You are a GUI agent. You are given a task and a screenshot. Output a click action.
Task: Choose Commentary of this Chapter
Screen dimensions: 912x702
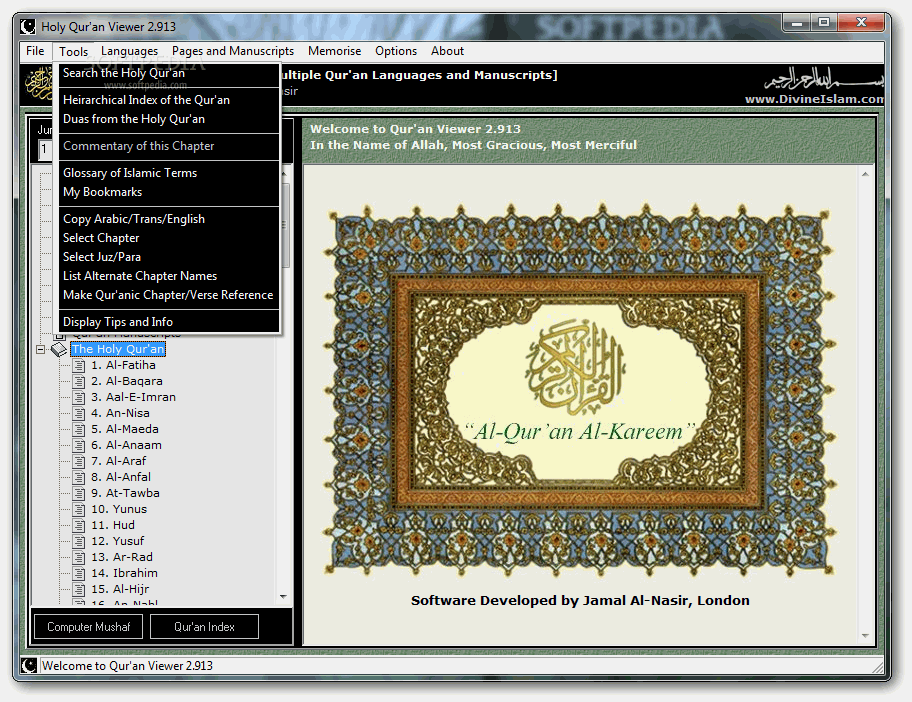click(x=169, y=146)
